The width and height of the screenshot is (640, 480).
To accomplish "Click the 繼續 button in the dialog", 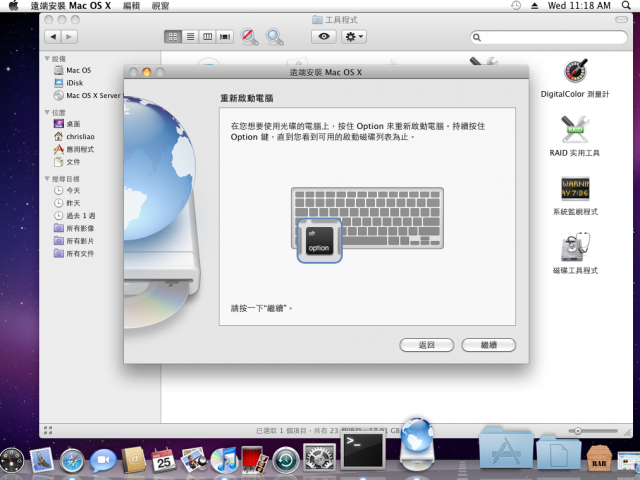I will 489,345.
